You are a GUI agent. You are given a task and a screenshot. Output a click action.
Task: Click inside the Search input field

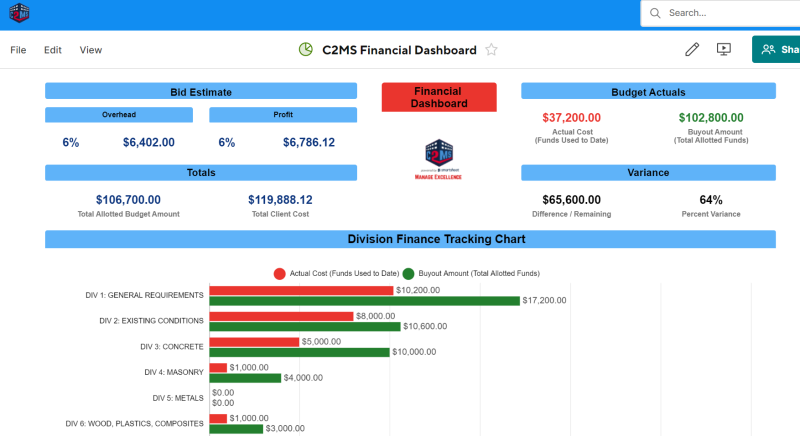(x=730, y=13)
